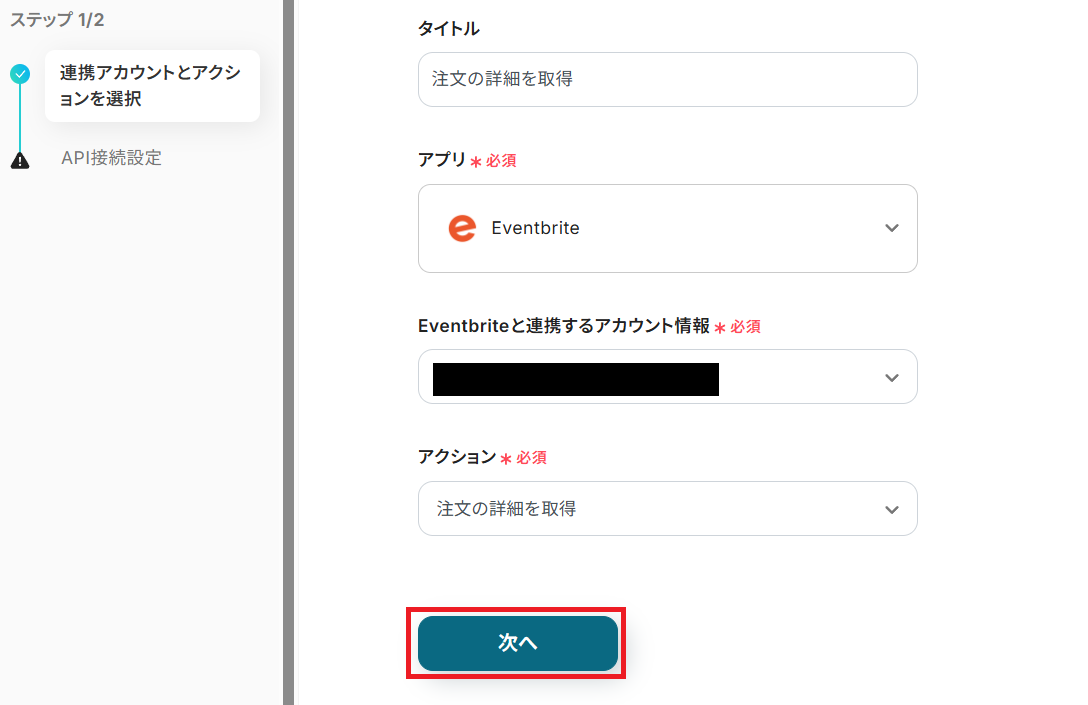
Task: Expand the アクション dropdown chevron
Action: [x=892, y=509]
